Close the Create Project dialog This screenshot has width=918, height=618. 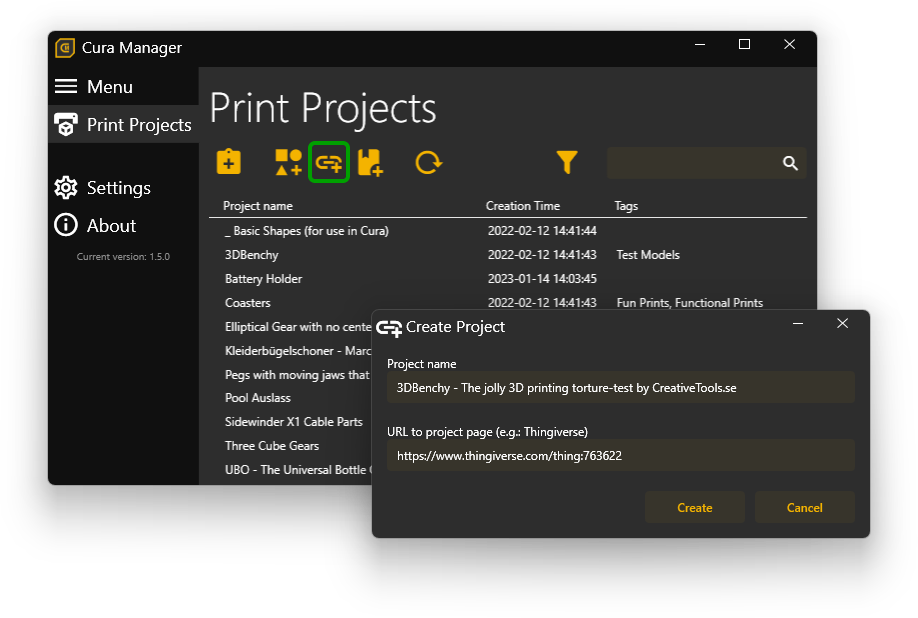(842, 323)
